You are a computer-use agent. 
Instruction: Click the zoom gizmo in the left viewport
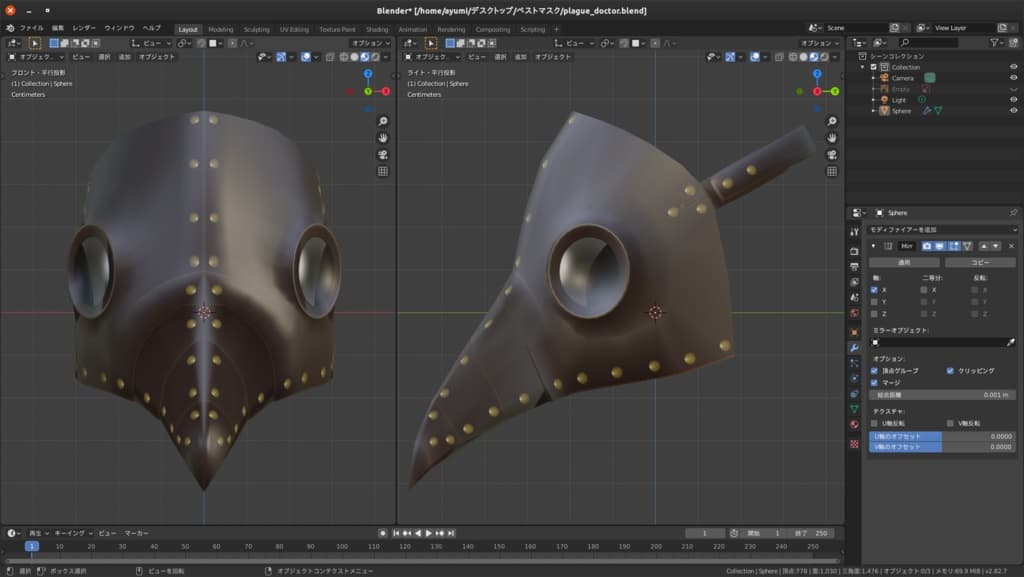pos(383,121)
